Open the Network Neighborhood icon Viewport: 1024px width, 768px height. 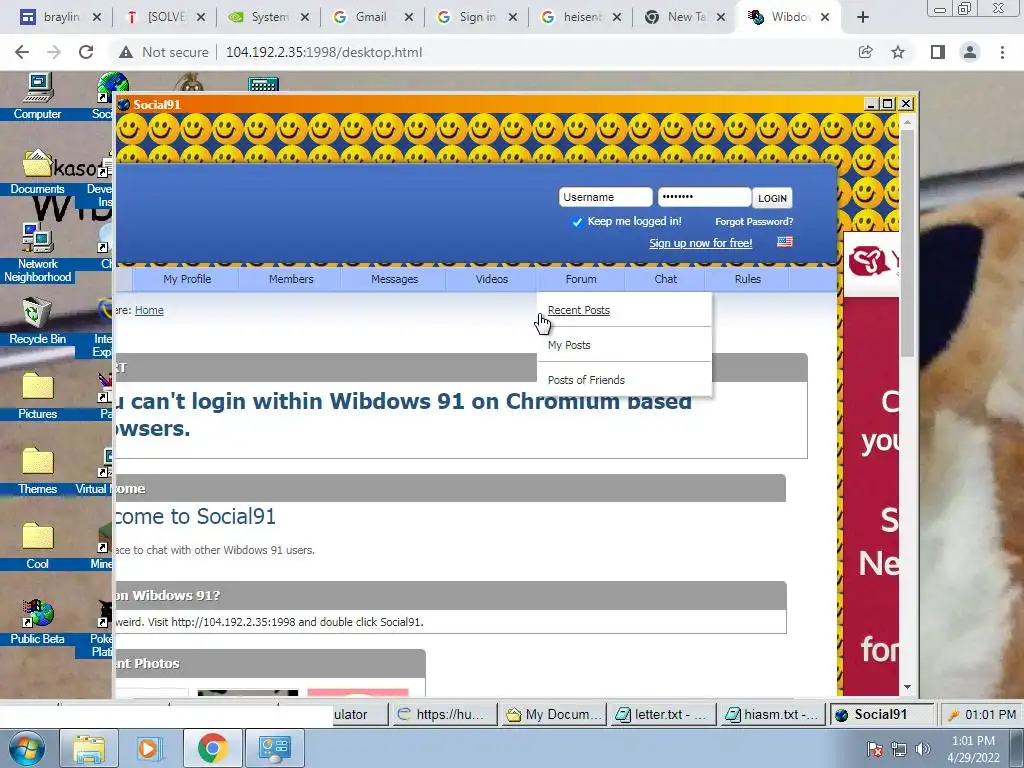point(37,253)
